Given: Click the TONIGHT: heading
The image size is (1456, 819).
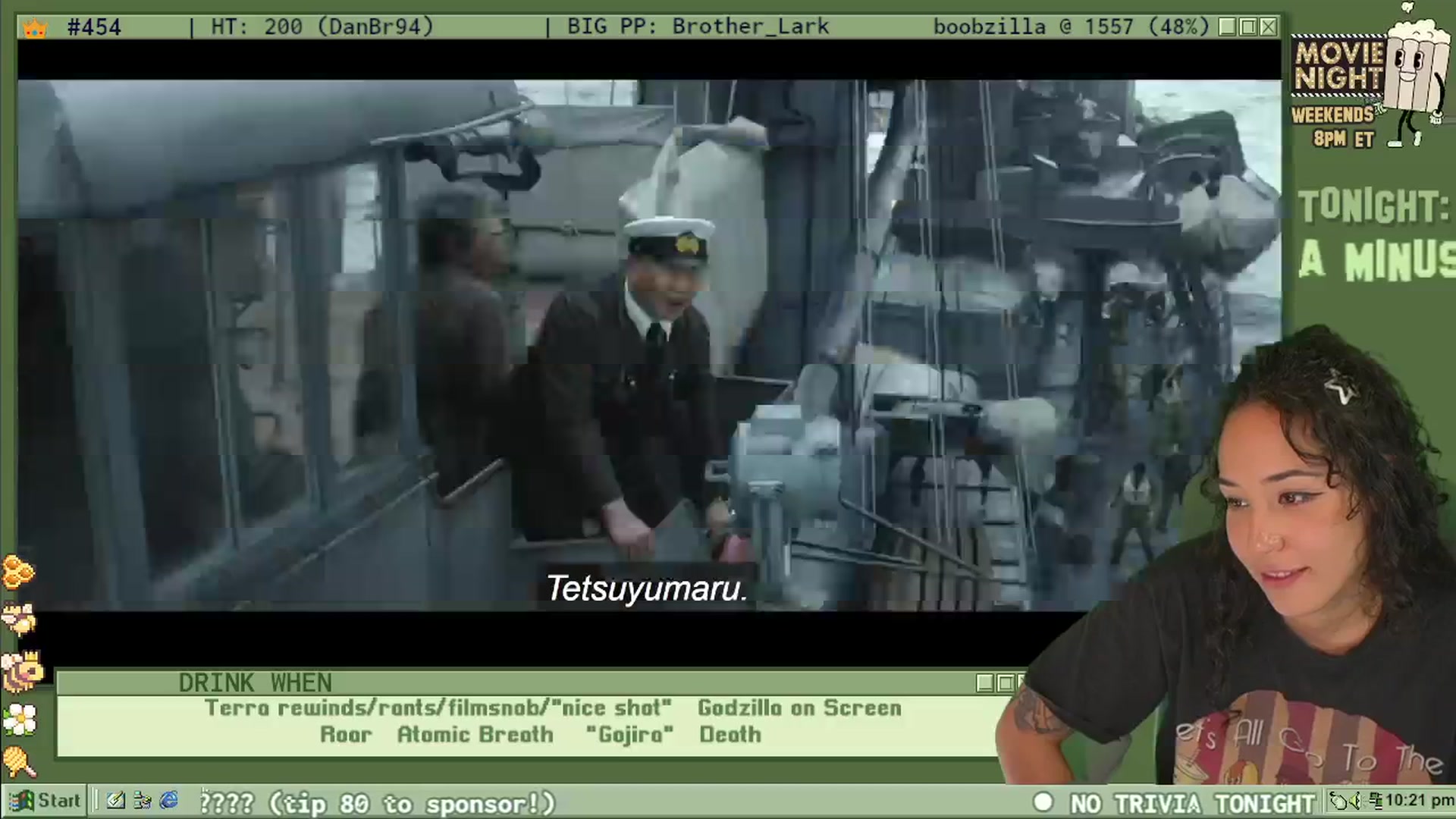Looking at the screenshot, I should [1374, 206].
